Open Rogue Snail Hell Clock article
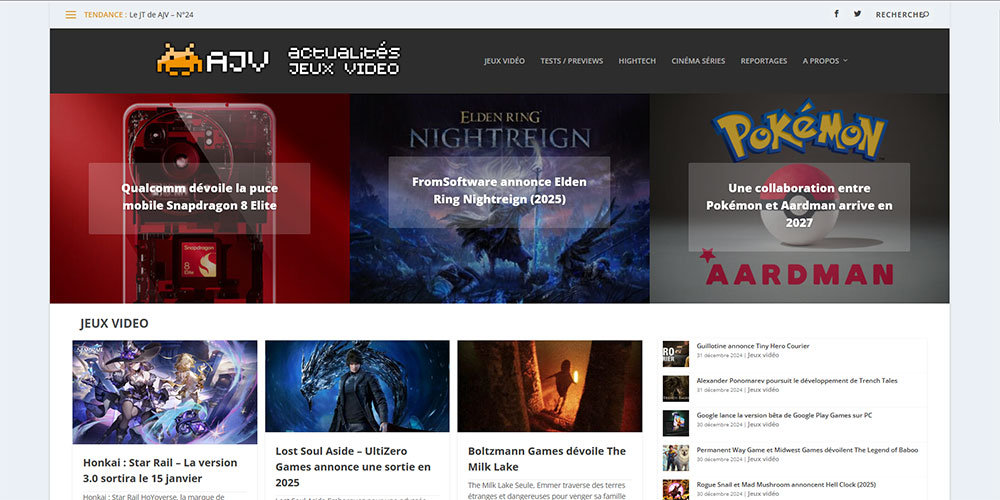1000x500 pixels. (786, 485)
